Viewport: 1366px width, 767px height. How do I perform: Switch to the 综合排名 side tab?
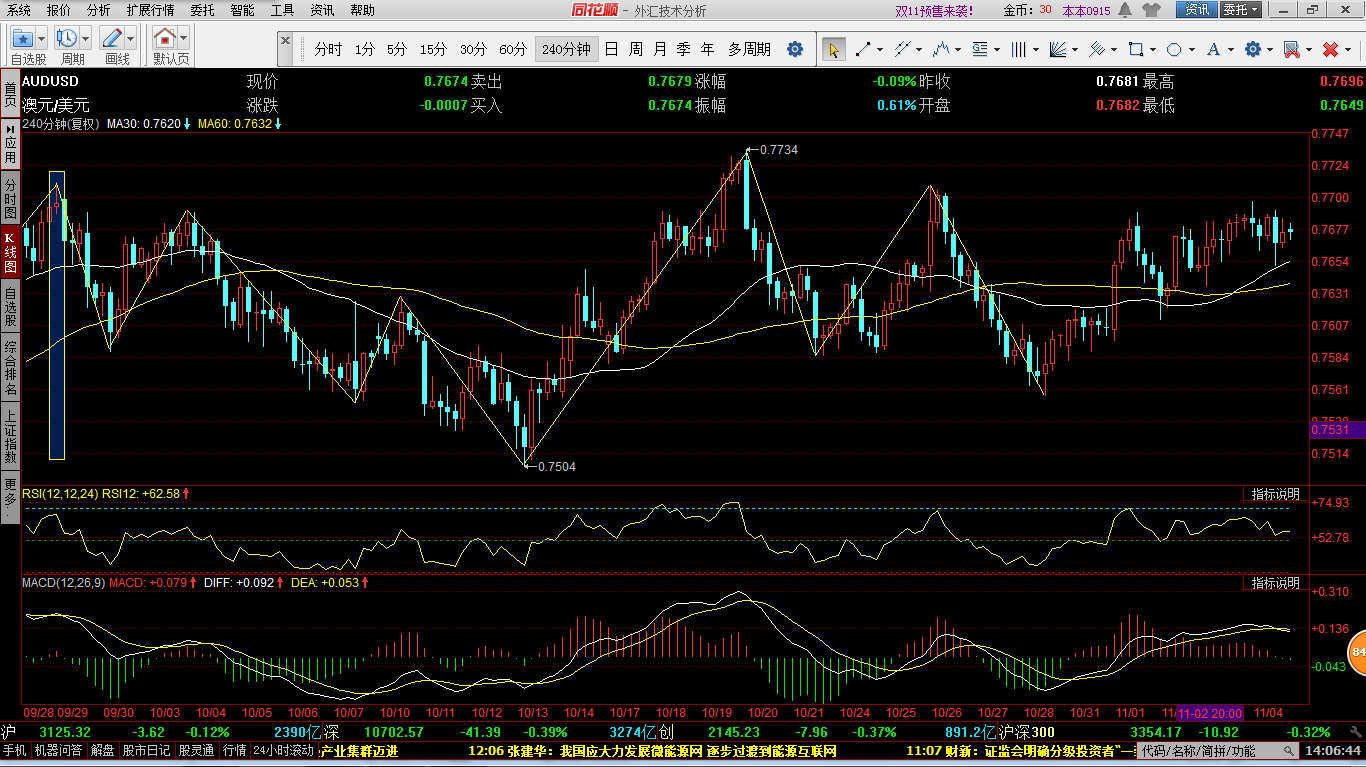click(10, 367)
